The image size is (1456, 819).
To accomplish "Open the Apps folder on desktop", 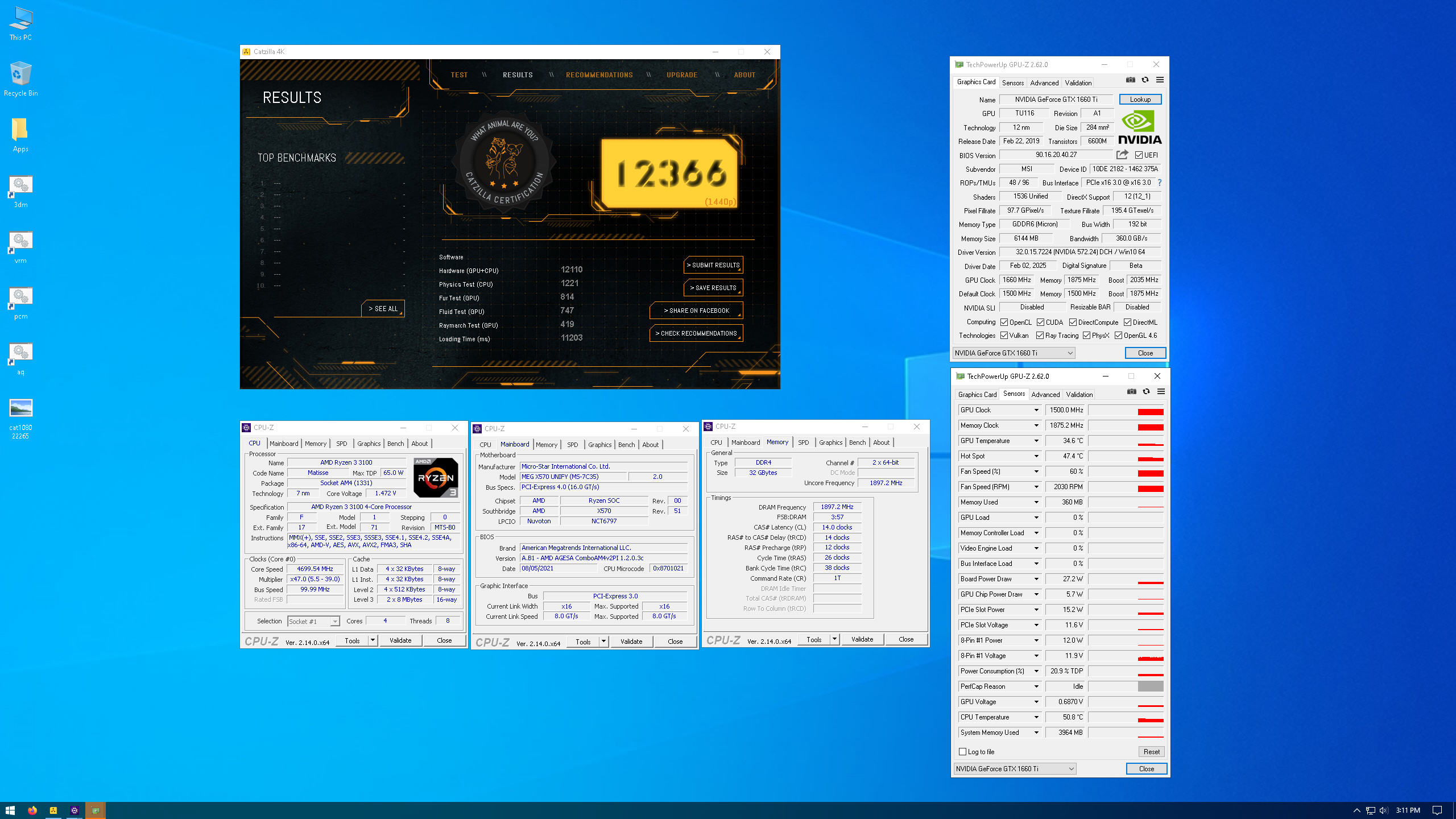I will click(x=20, y=135).
